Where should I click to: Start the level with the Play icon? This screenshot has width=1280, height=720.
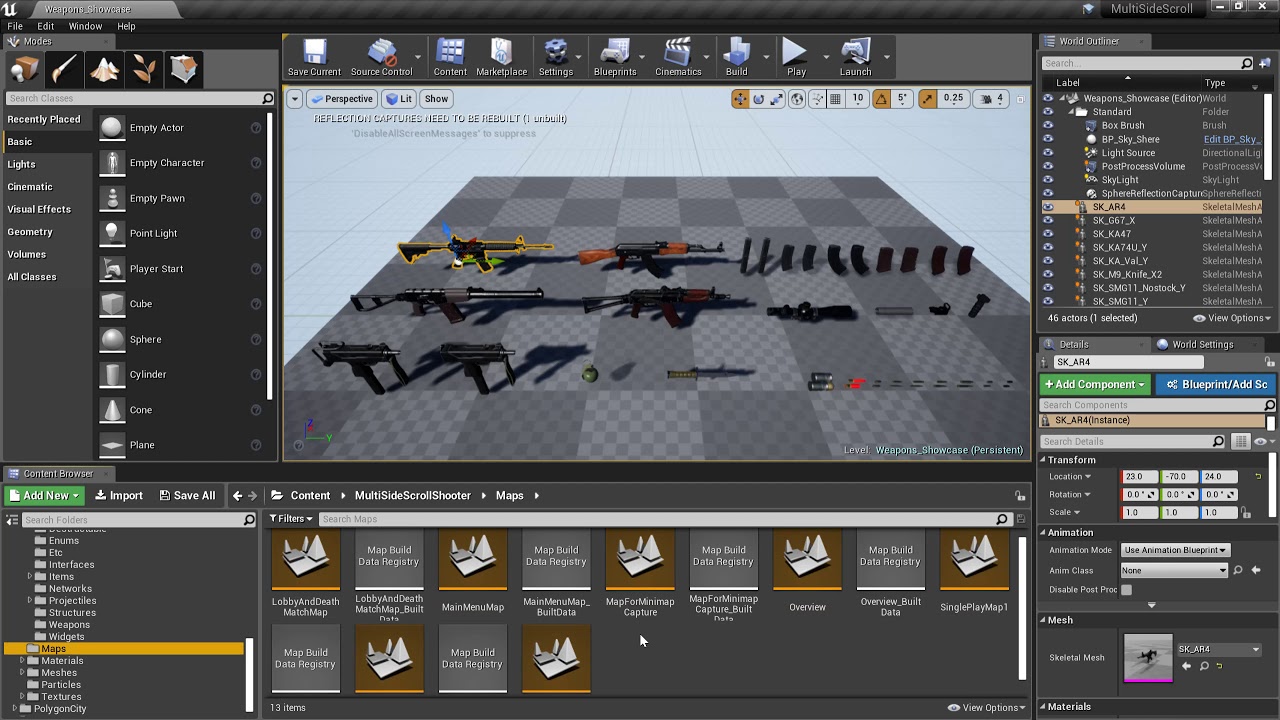point(796,58)
